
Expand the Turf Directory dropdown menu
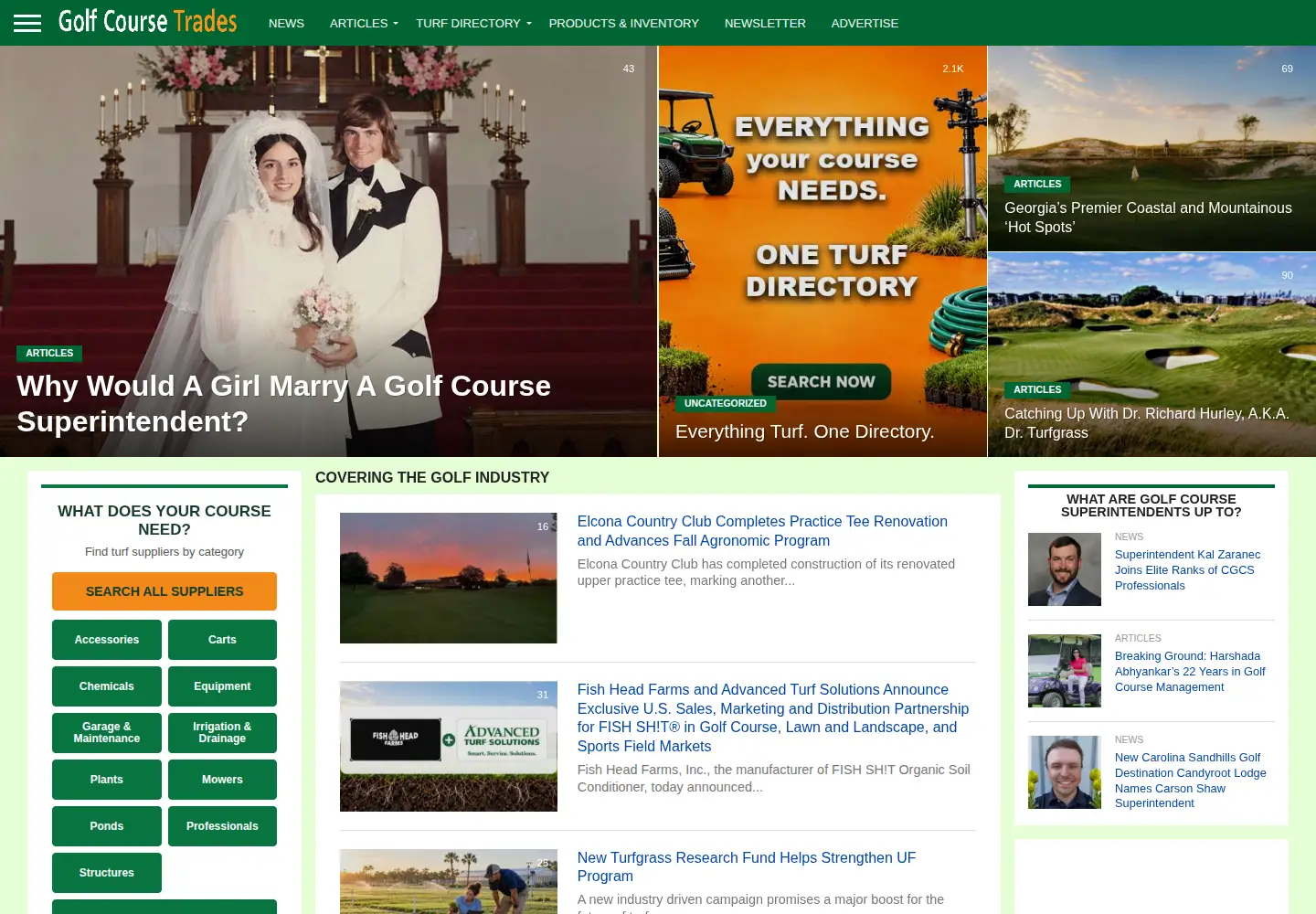coord(472,23)
